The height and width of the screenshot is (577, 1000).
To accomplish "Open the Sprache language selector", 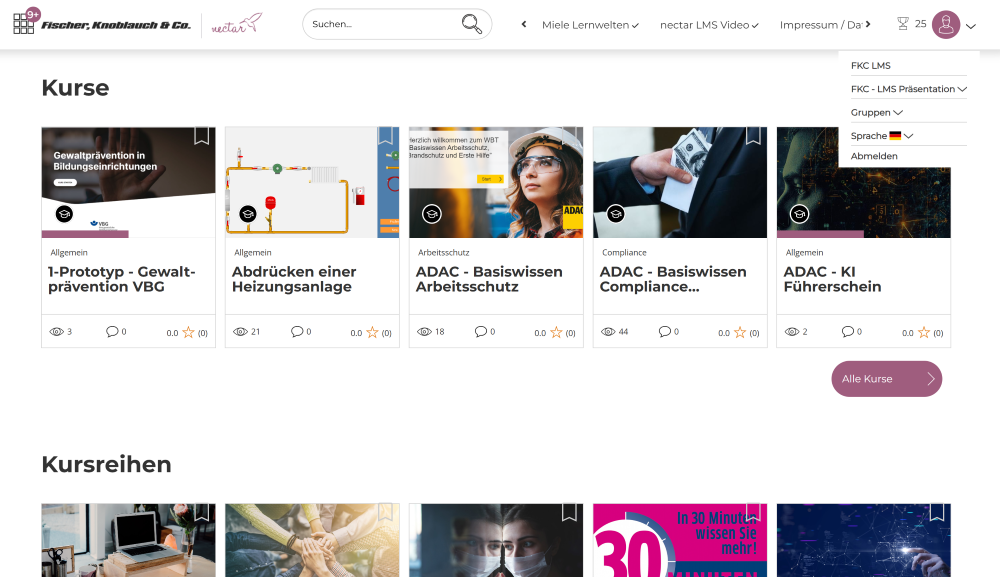I will click(x=882, y=136).
